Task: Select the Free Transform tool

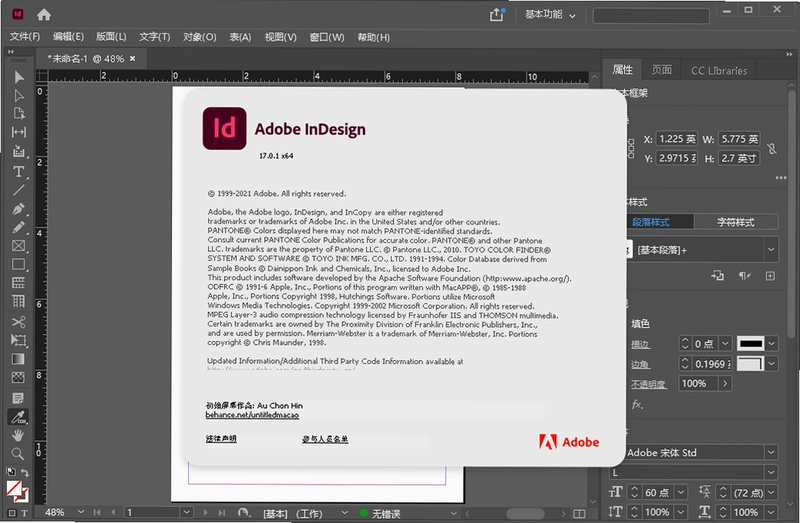Action: tap(19, 340)
